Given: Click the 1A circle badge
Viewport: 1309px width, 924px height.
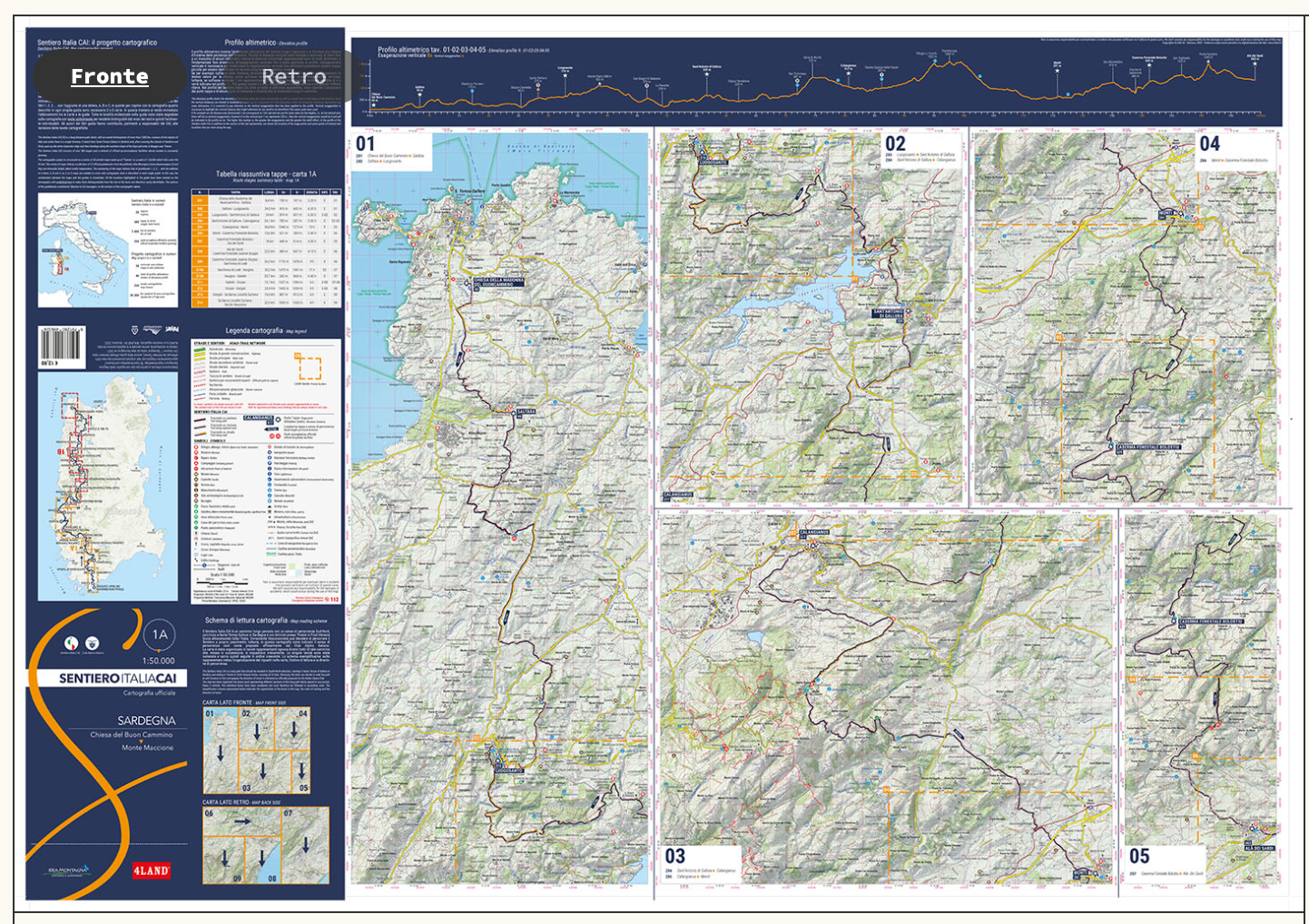Looking at the screenshot, I should (160, 634).
